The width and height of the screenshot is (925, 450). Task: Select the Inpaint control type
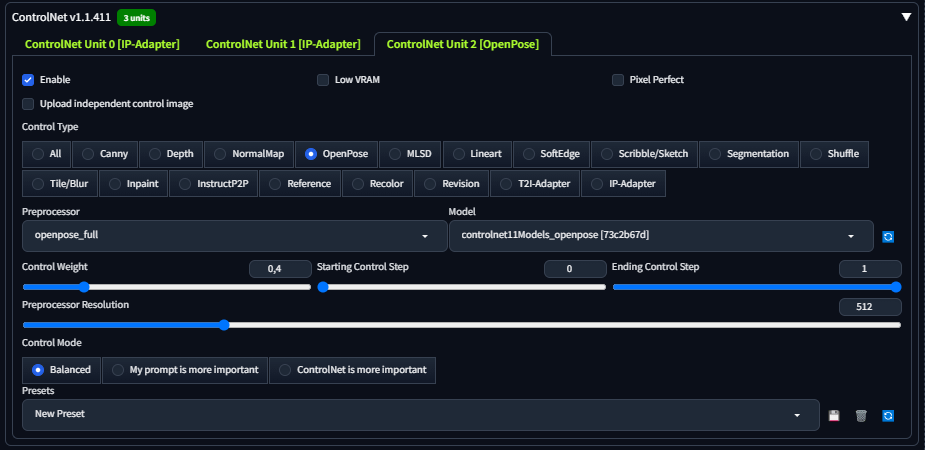coord(133,183)
